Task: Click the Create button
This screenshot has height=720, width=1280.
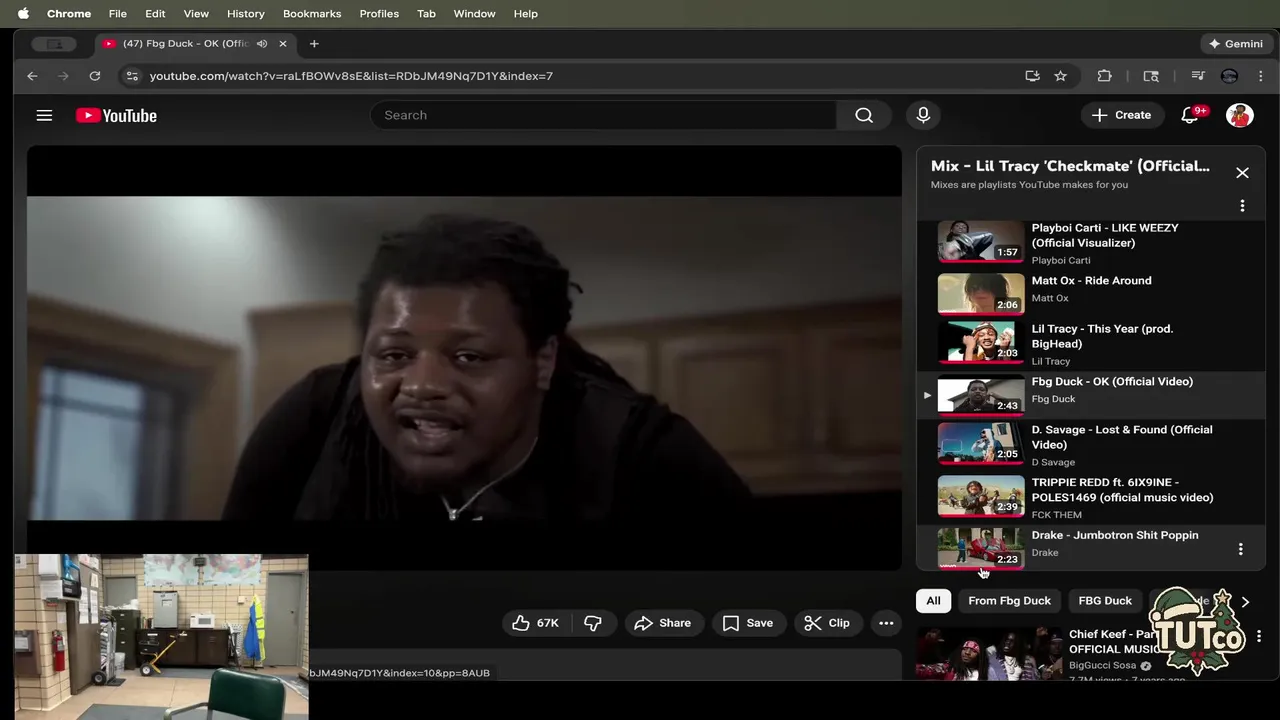Action: [x=1122, y=115]
